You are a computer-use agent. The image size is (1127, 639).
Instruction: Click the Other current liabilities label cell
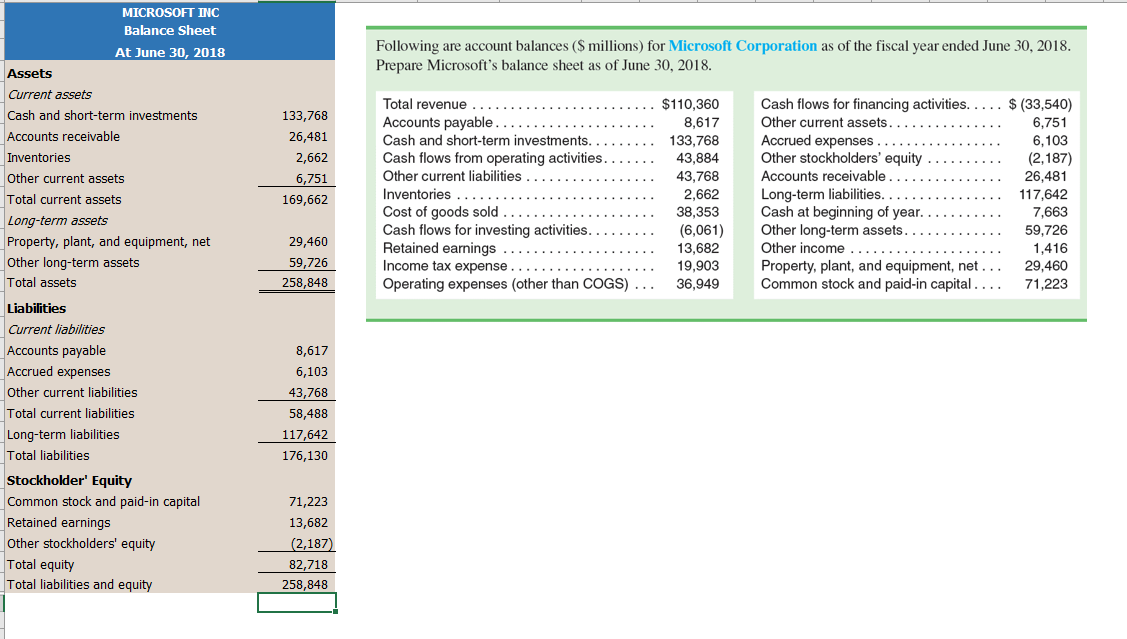[72, 392]
